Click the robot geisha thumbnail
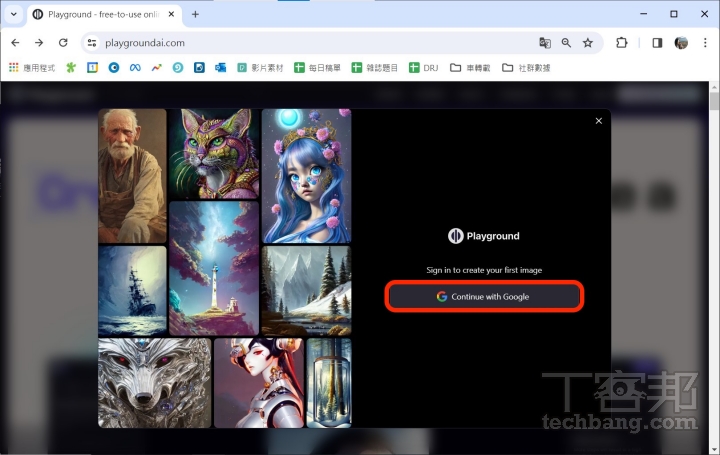 [259, 383]
